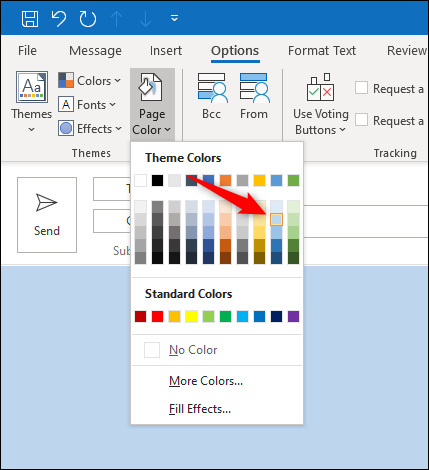Open the More Colors dialog
This screenshot has height=470, width=429.
(x=217, y=381)
